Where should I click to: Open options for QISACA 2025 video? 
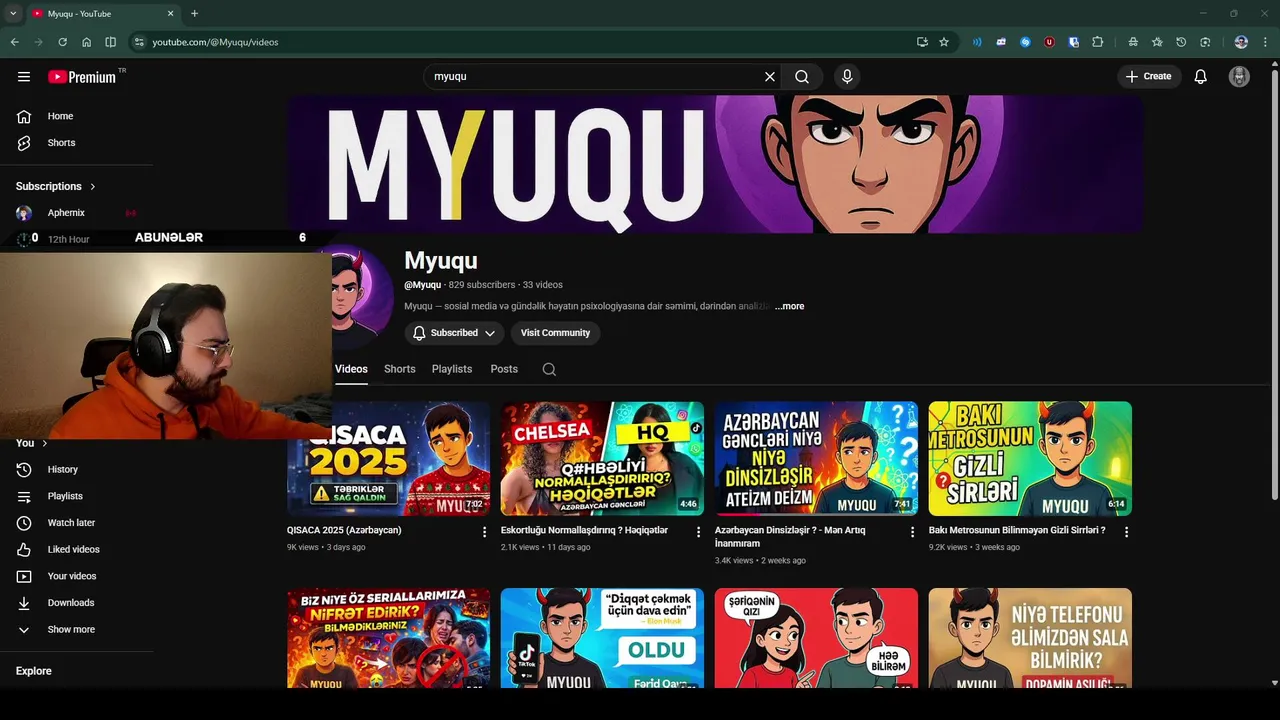[485, 532]
